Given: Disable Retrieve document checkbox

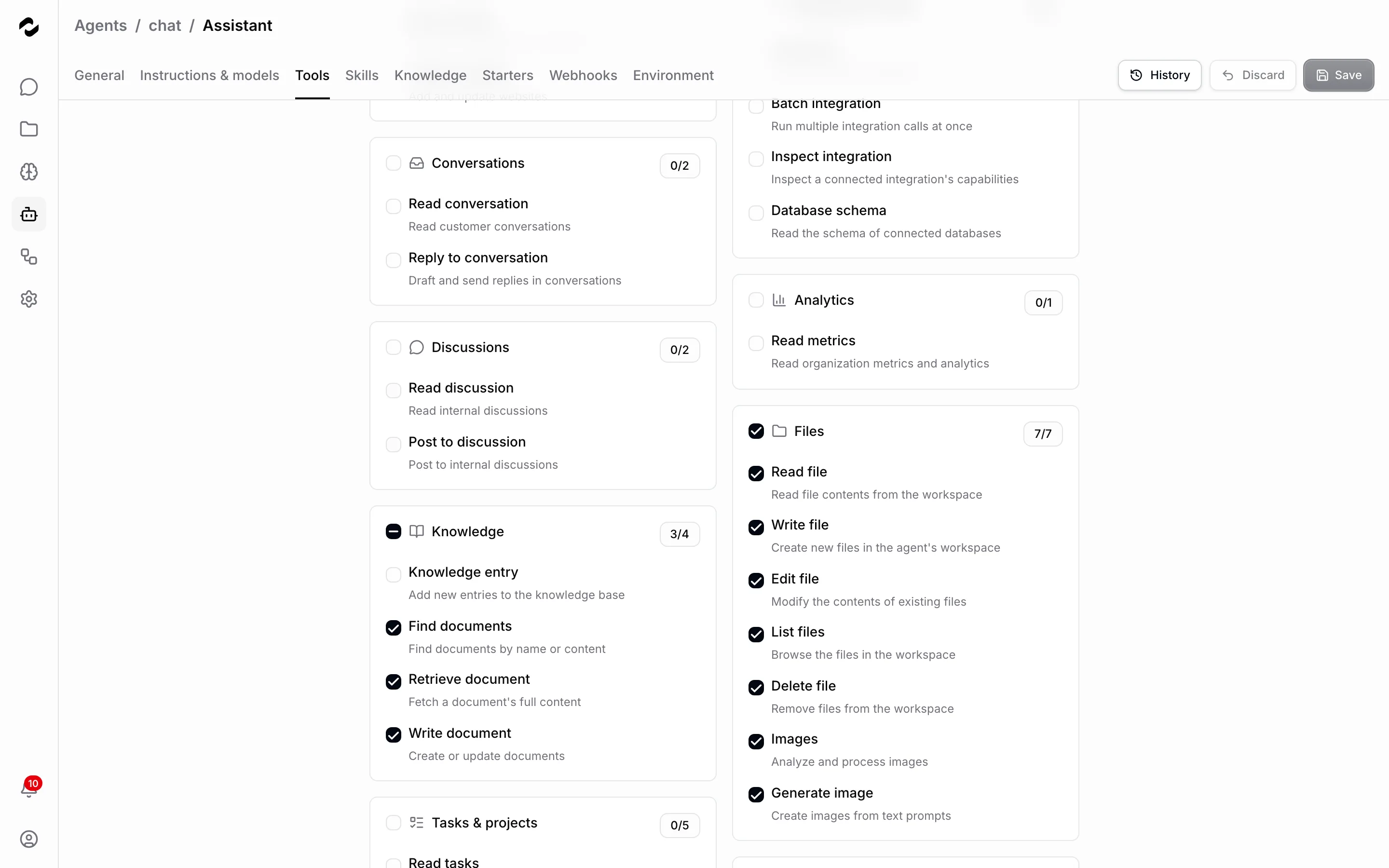Looking at the screenshot, I should click(393, 681).
